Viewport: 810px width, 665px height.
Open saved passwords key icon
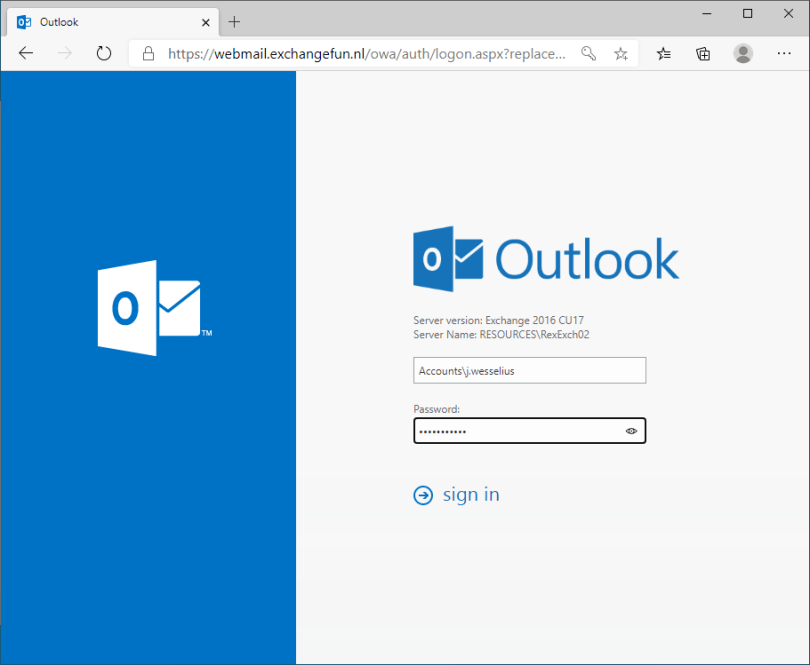(590, 54)
